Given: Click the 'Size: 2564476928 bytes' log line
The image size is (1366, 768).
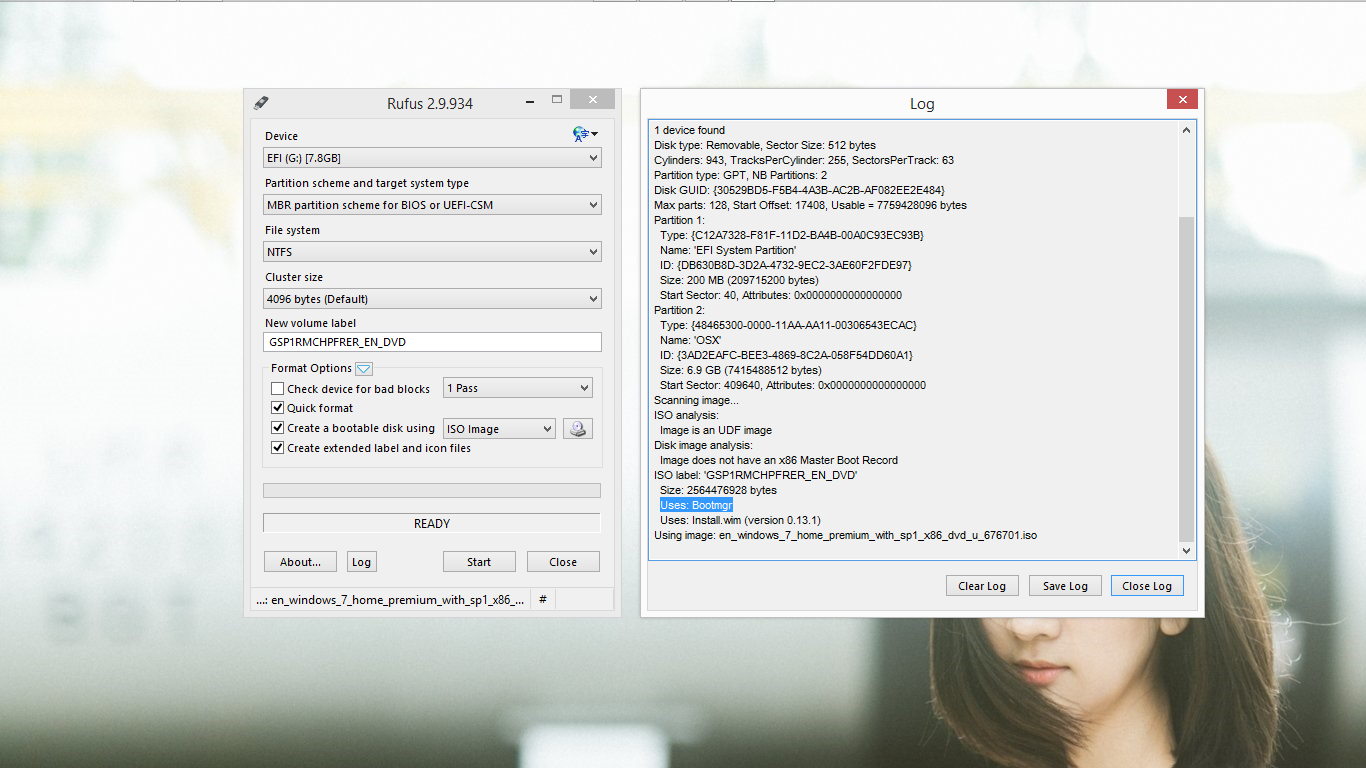Looking at the screenshot, I should click(718, 490).
